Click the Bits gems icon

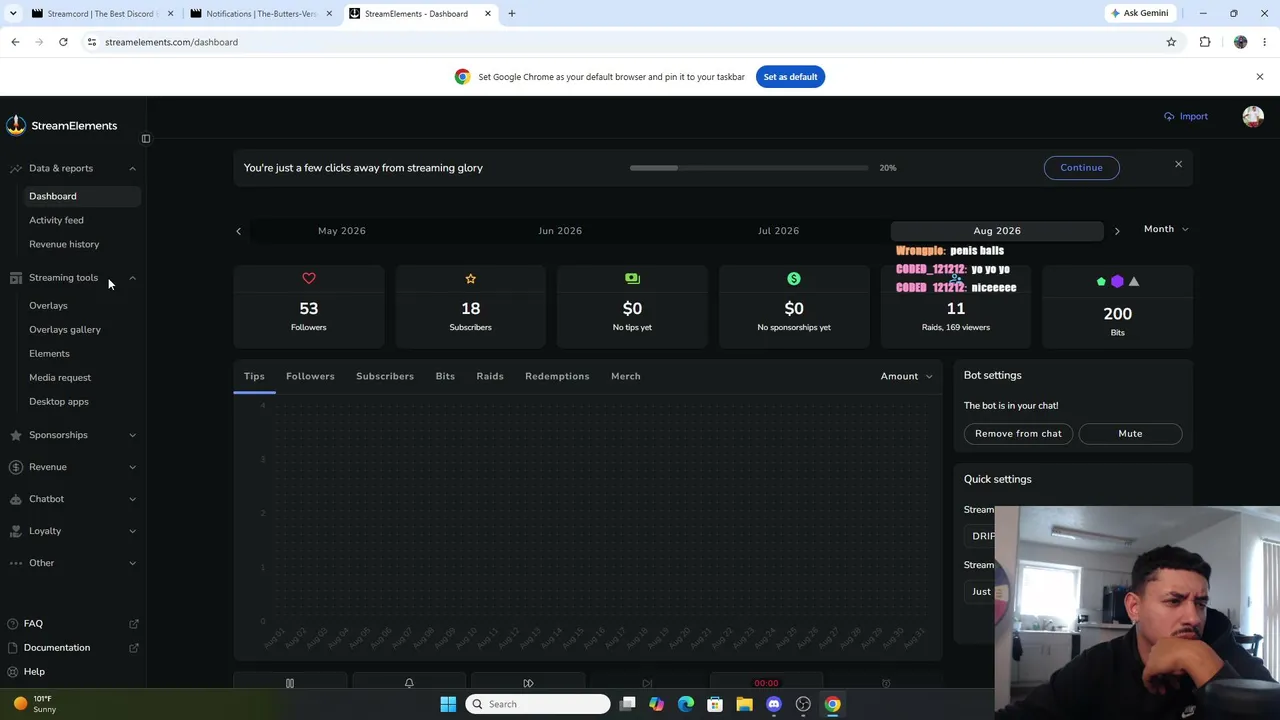pyautogui.click(x=1117, y=281)
